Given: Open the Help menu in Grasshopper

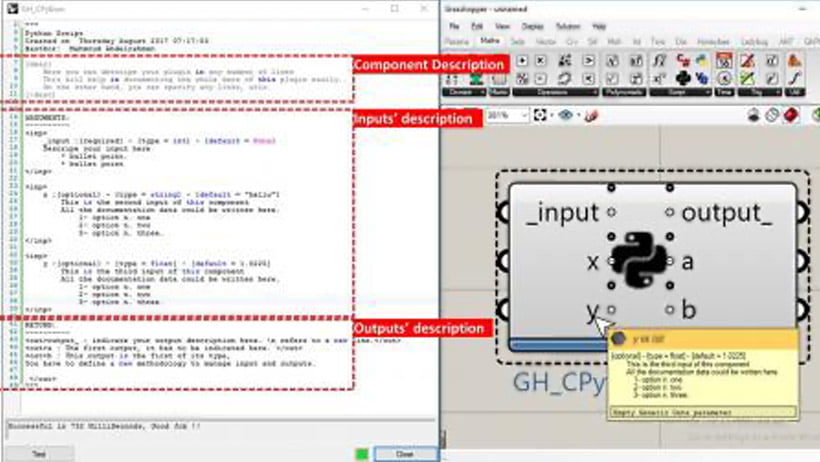Looking at the screenshot, I should tap(599, 26).
